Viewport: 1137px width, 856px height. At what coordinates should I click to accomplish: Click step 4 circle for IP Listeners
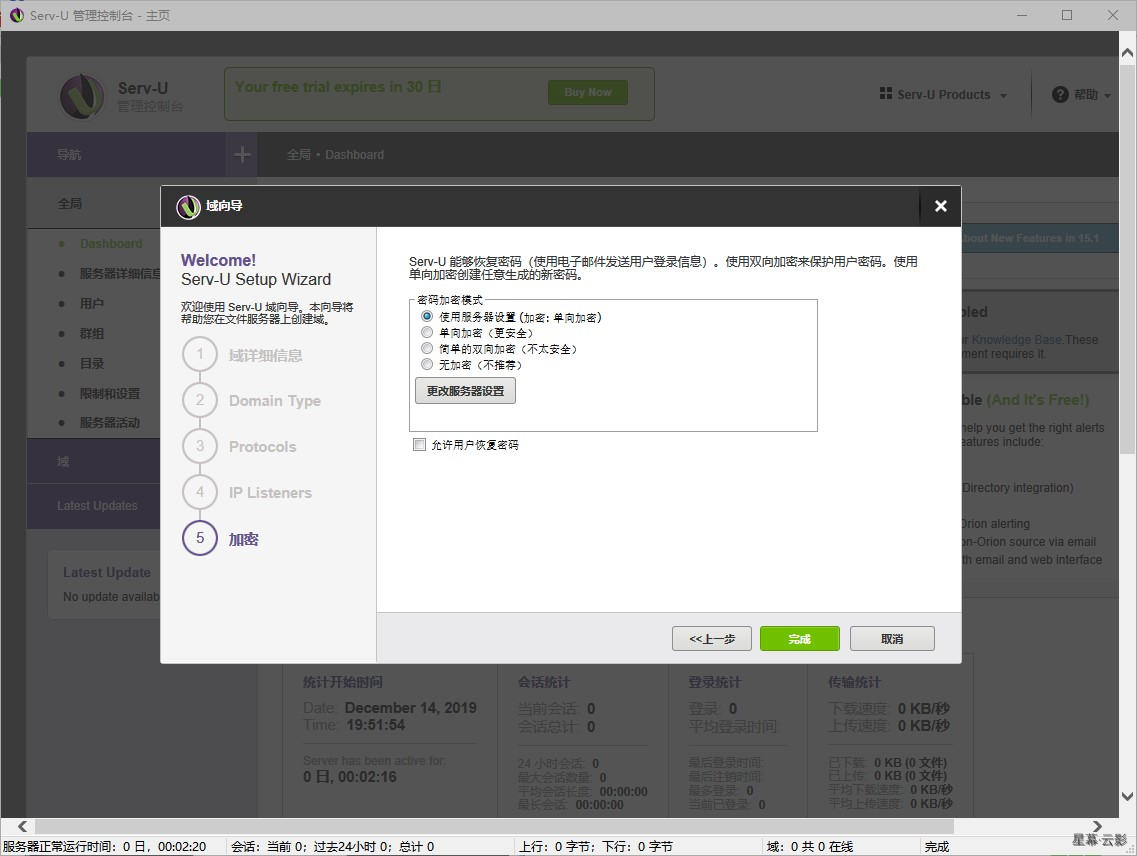point(200,493)
